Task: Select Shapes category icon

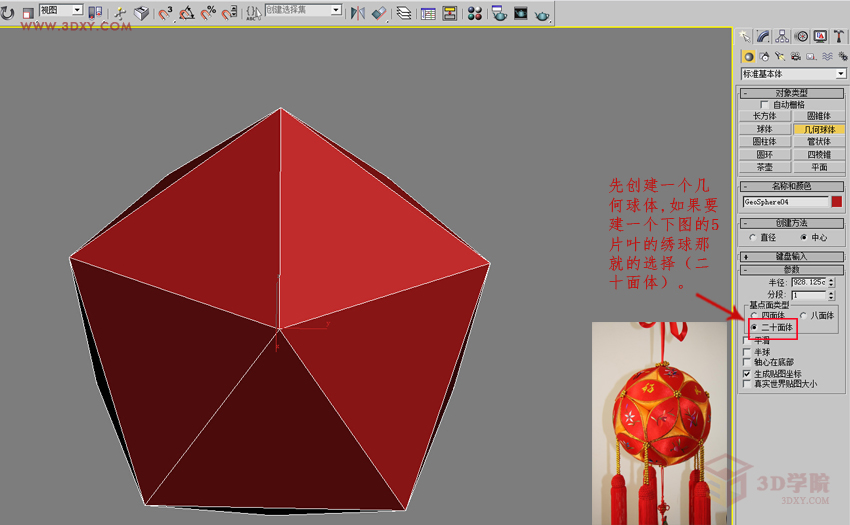Action: [764, 56]
